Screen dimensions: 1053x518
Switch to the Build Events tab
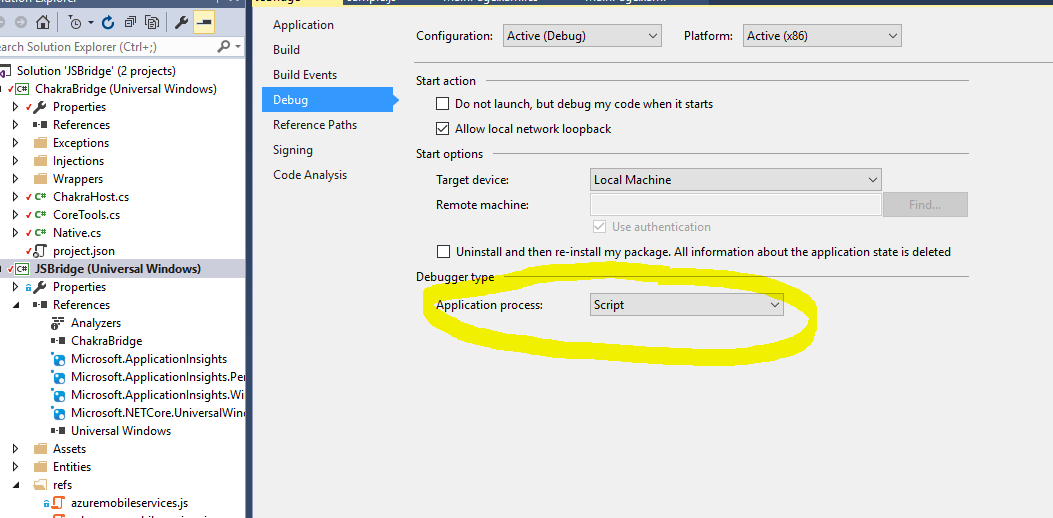click(305, 75)
